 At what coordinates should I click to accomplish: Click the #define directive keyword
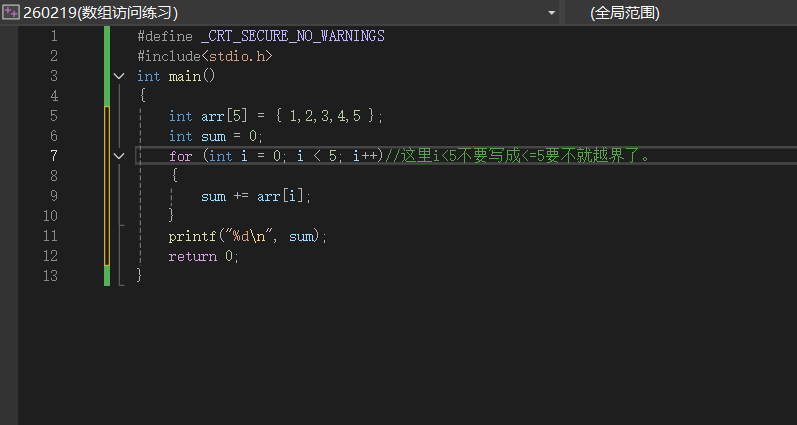click(165, 37)
